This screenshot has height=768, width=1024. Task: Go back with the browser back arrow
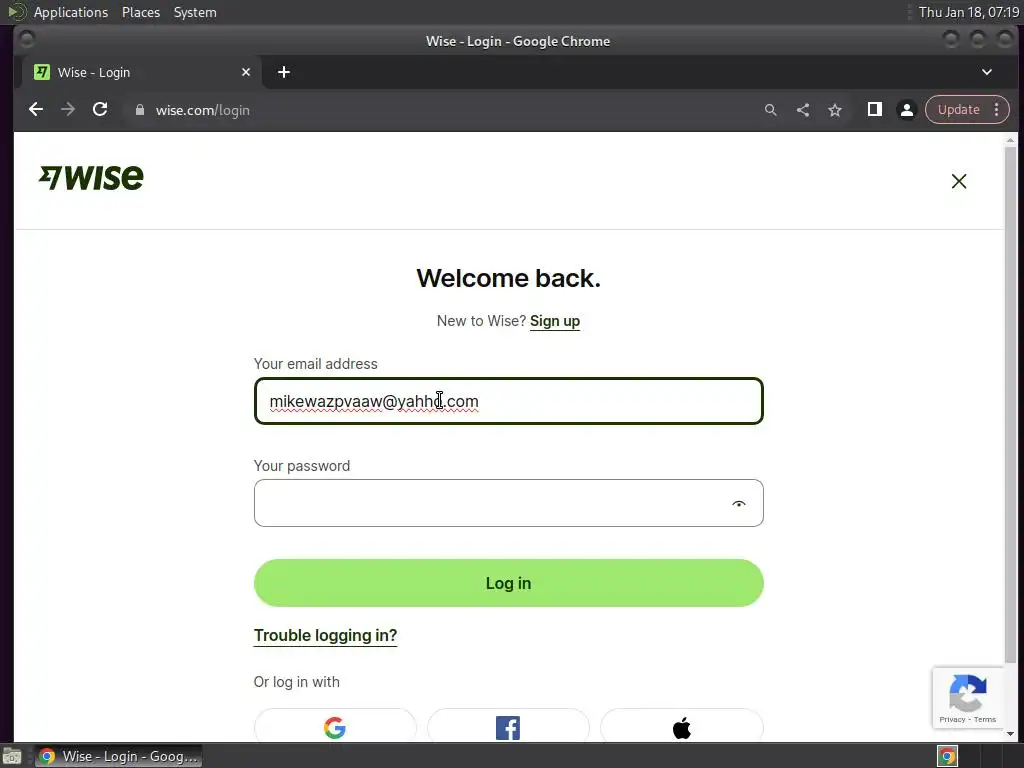[36, 110]
